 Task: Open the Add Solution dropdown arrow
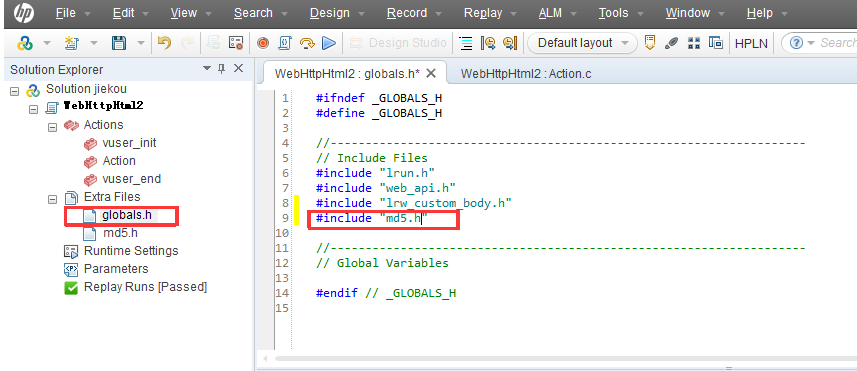[47, 43]
